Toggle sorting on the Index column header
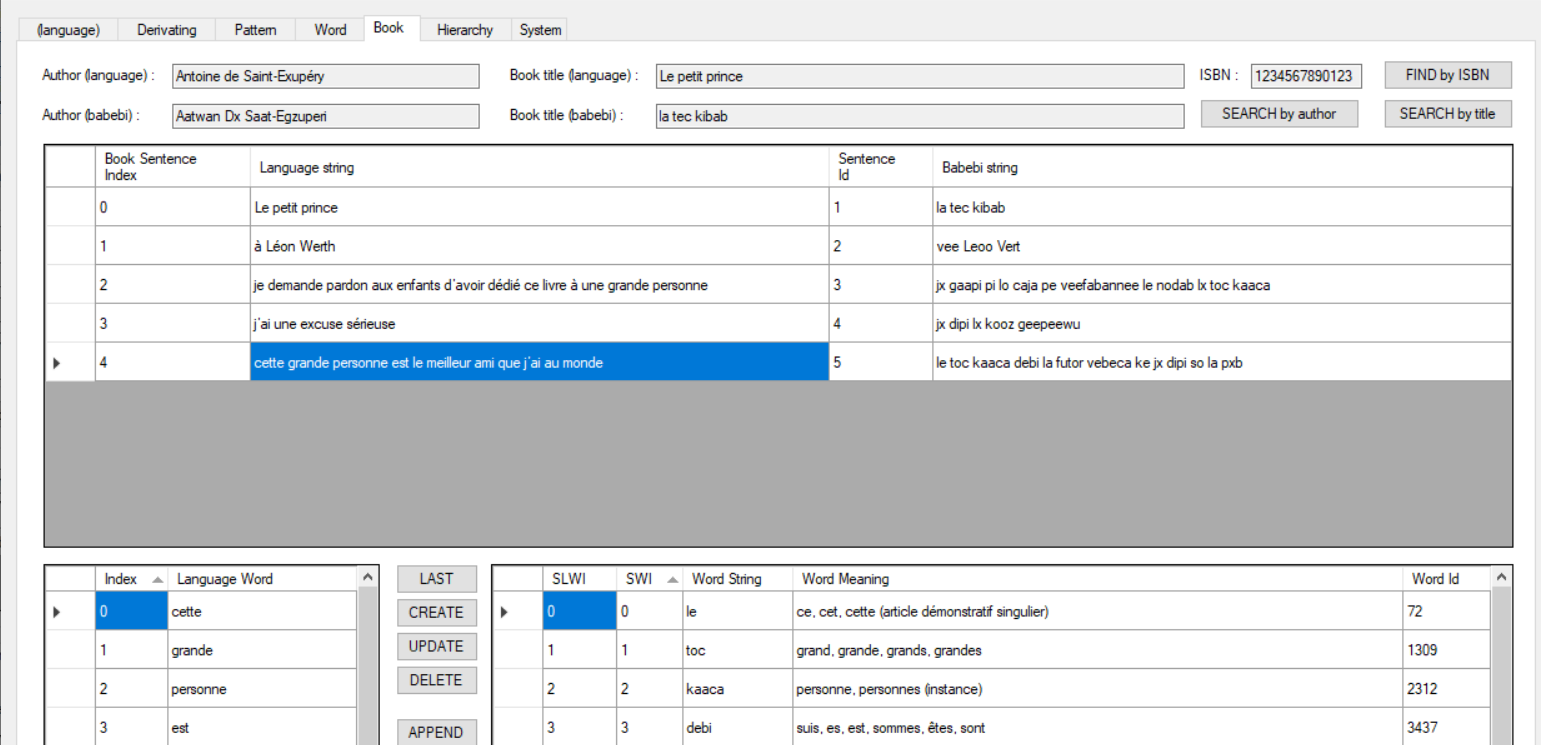This screenshot has height=745, width=1541. (x=119, y=578)
